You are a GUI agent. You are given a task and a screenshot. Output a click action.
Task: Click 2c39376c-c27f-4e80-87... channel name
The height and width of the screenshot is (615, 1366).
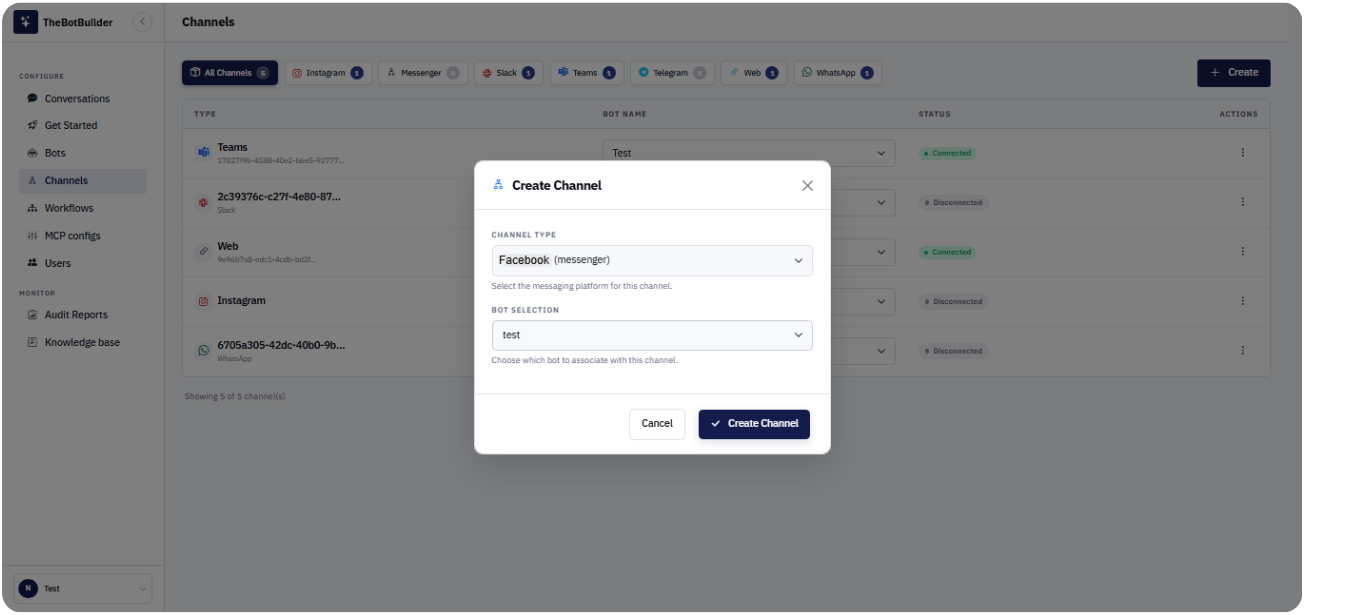(279, 197)
